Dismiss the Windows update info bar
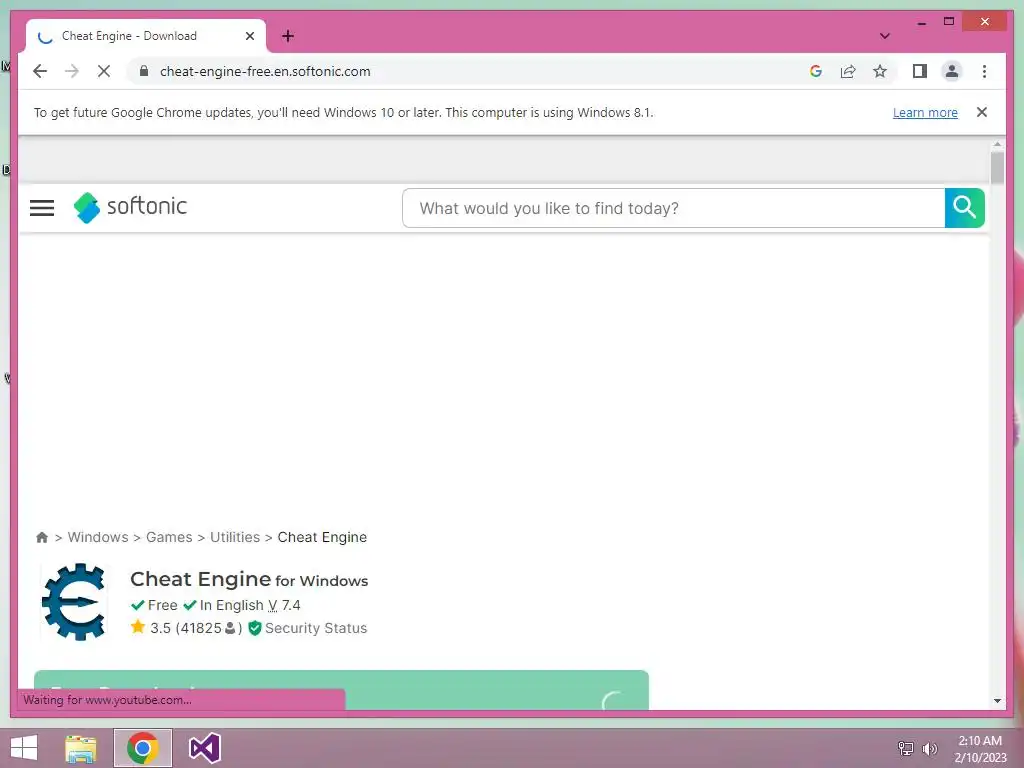The image size is (1024, 768). pos(982,112)
